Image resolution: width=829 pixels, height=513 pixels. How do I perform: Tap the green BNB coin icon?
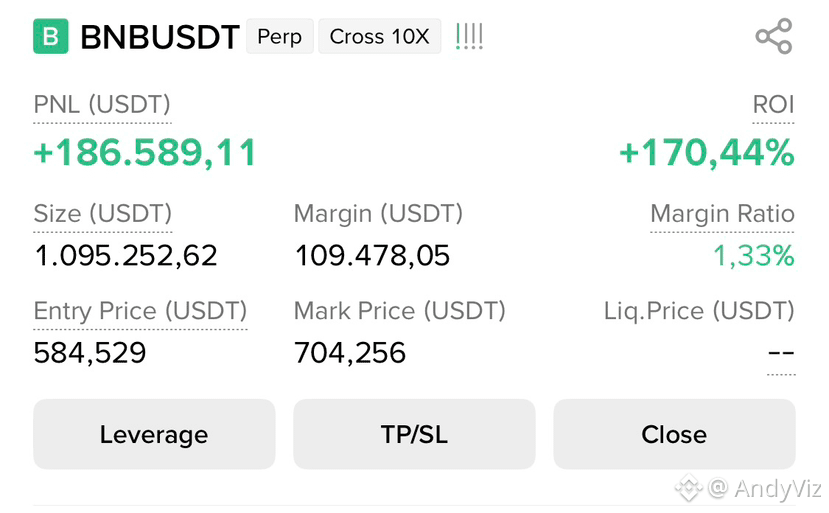coord(51,36)
